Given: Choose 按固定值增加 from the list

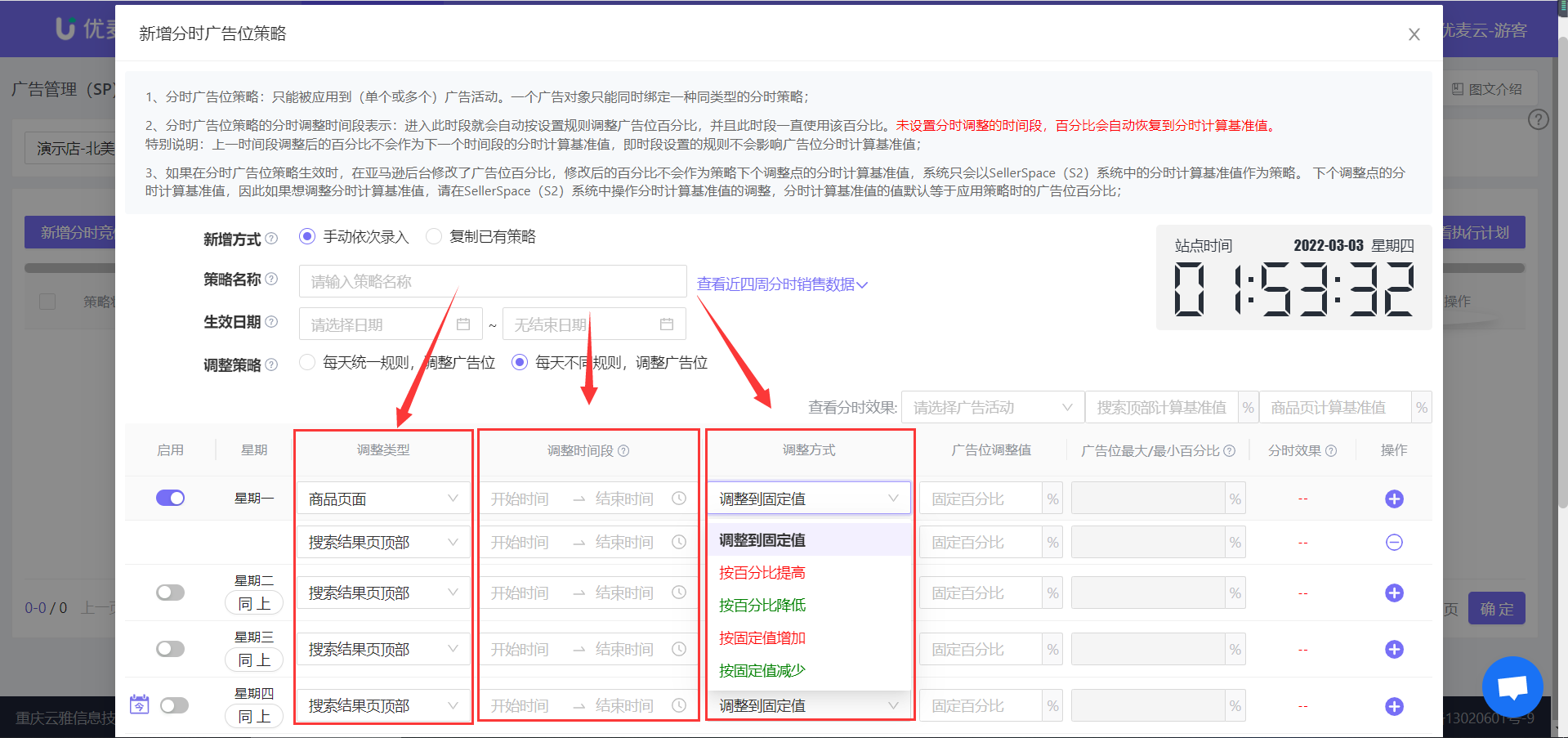Looking at the screenshot, I should point(809,637).
